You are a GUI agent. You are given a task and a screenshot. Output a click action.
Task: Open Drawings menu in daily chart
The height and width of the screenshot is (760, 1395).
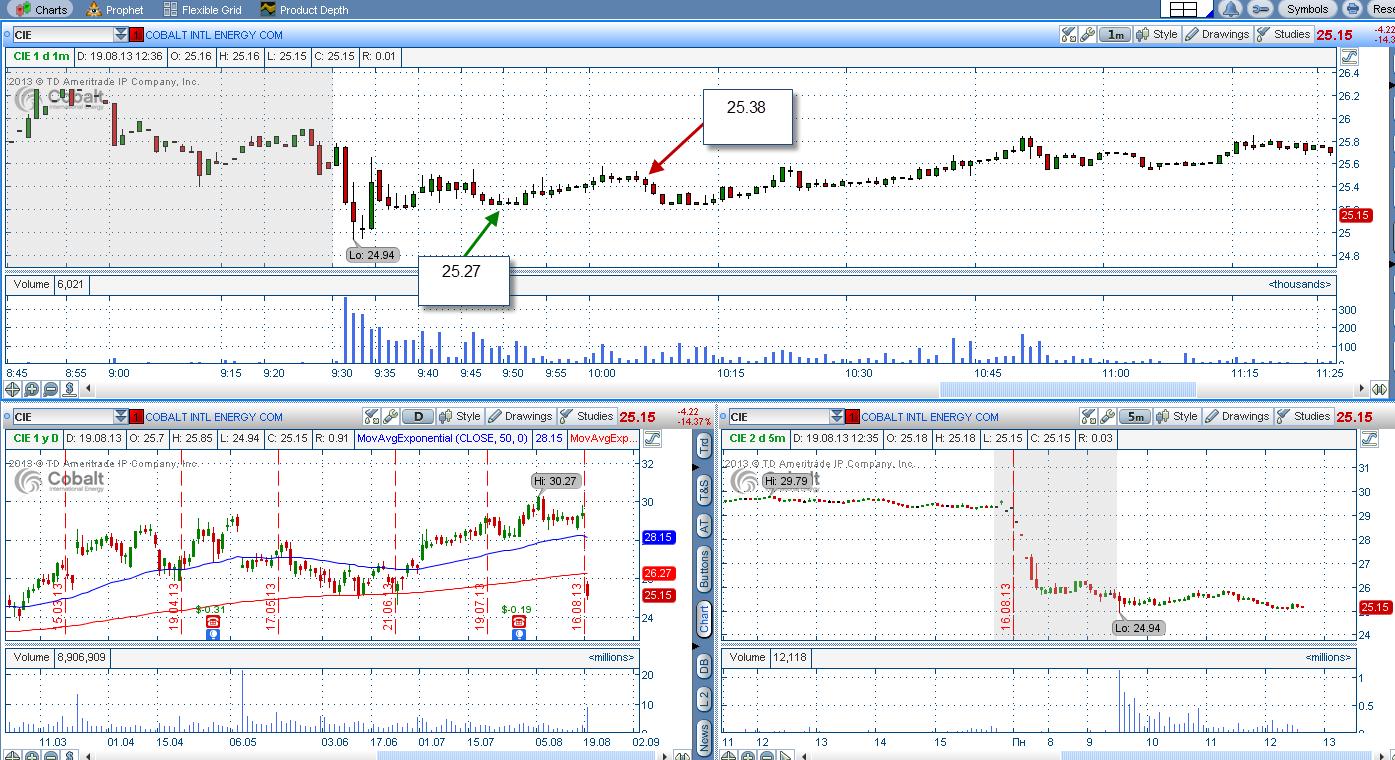click(x=520, y=416)
